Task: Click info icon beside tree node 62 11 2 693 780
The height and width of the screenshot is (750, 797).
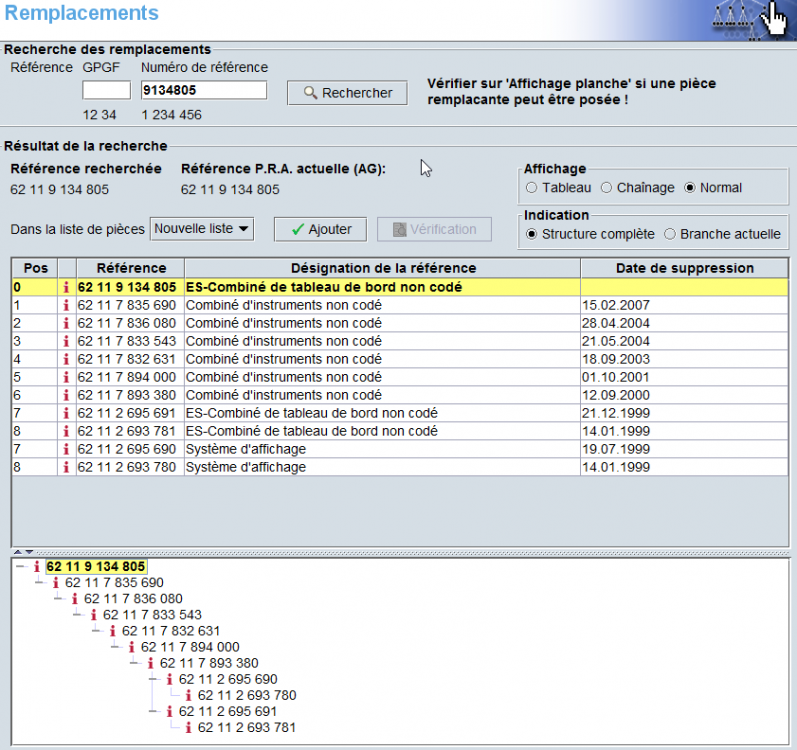Action: [189, 696]
